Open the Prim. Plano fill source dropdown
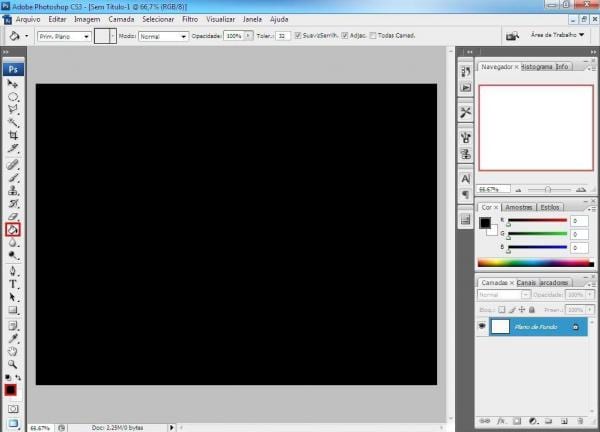The height and width of the screenshot is (432, 600). pyautogui.click(x=64, y=36)
